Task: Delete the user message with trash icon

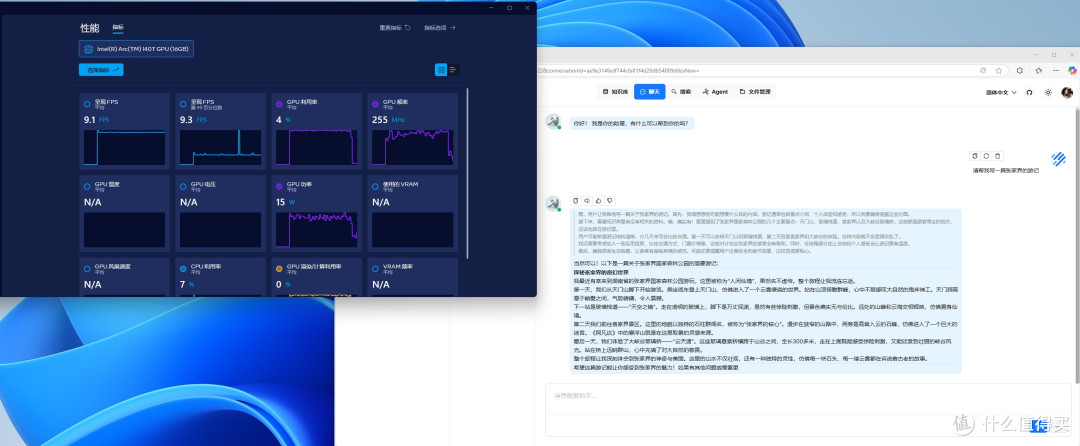Action: click(x=999, y=156)
